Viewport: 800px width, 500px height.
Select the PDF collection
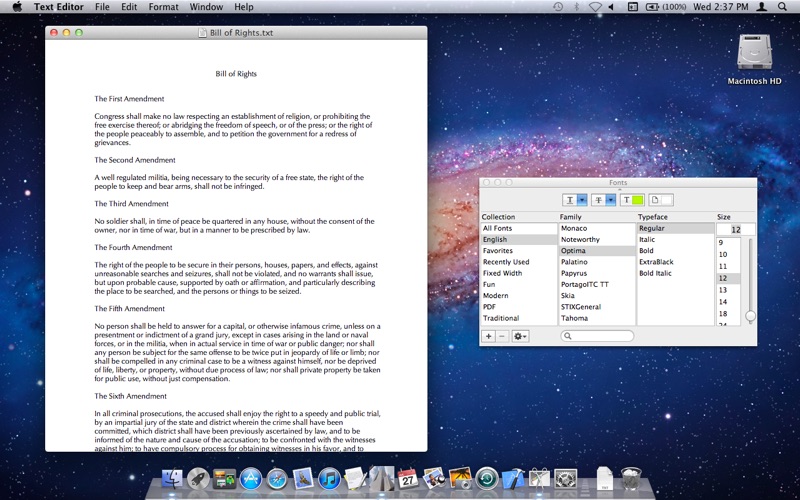tap(519, 307)
